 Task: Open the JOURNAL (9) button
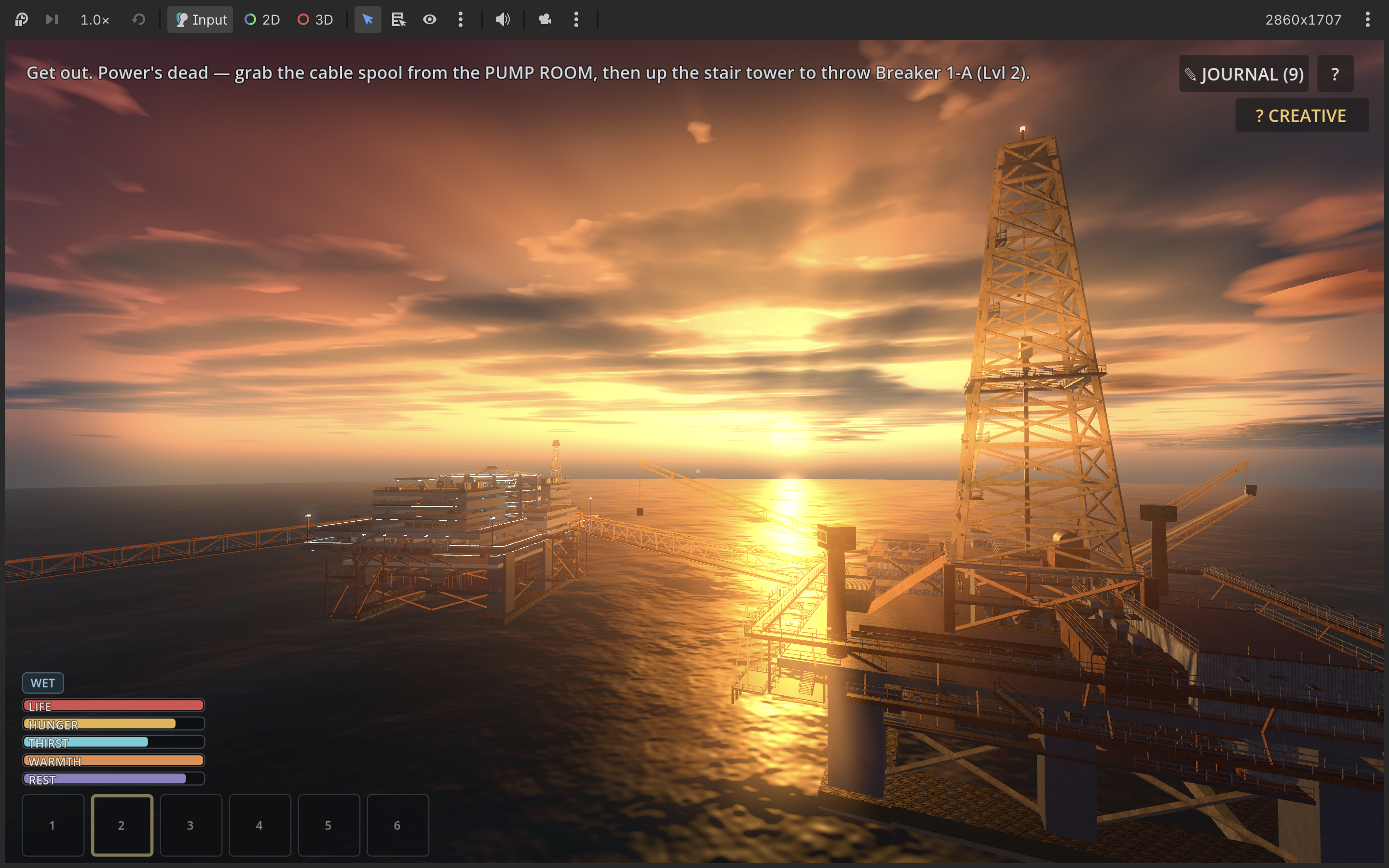point(1244,73)
